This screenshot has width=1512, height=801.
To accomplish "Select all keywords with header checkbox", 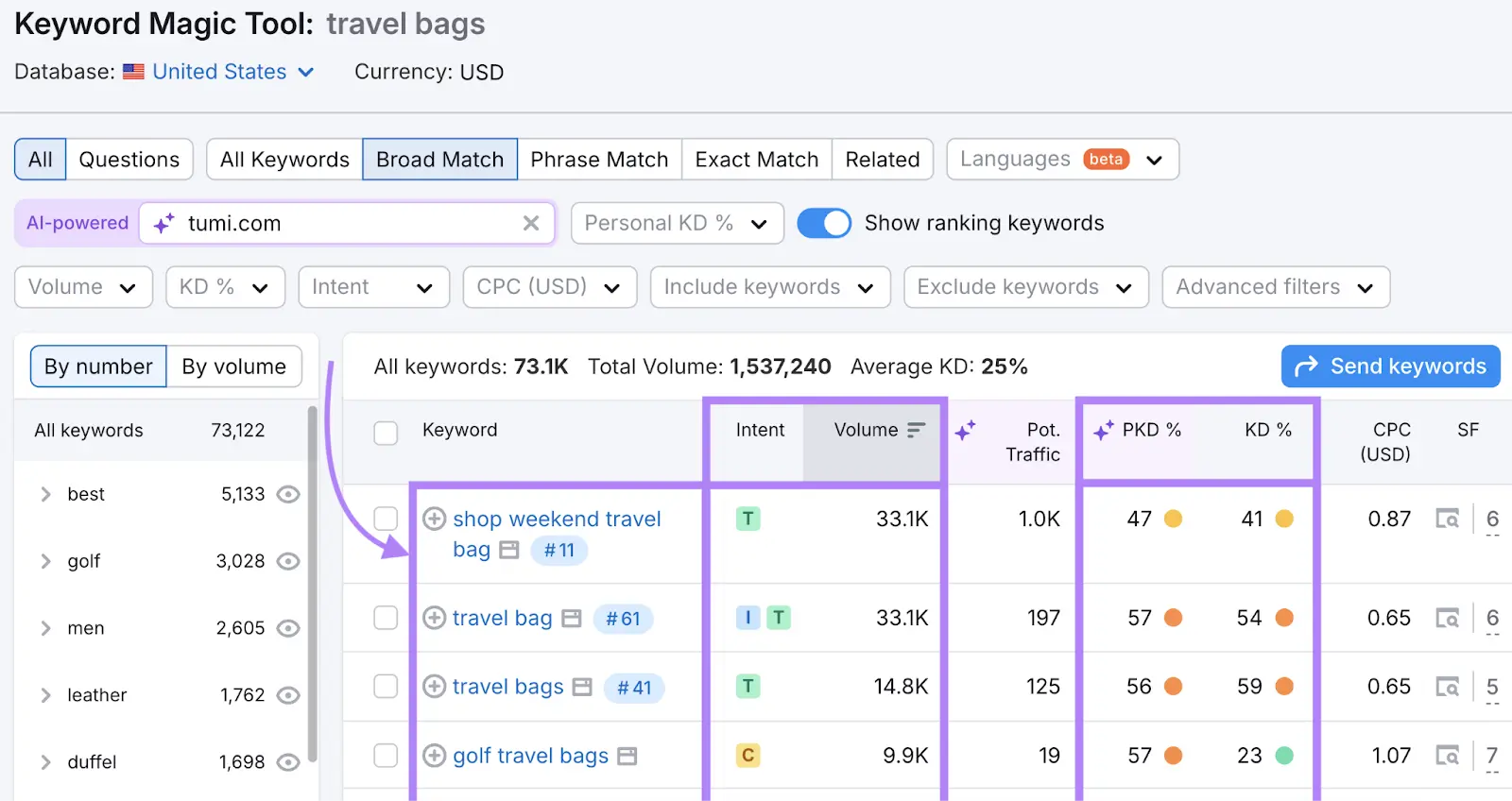I will (386, 434).
